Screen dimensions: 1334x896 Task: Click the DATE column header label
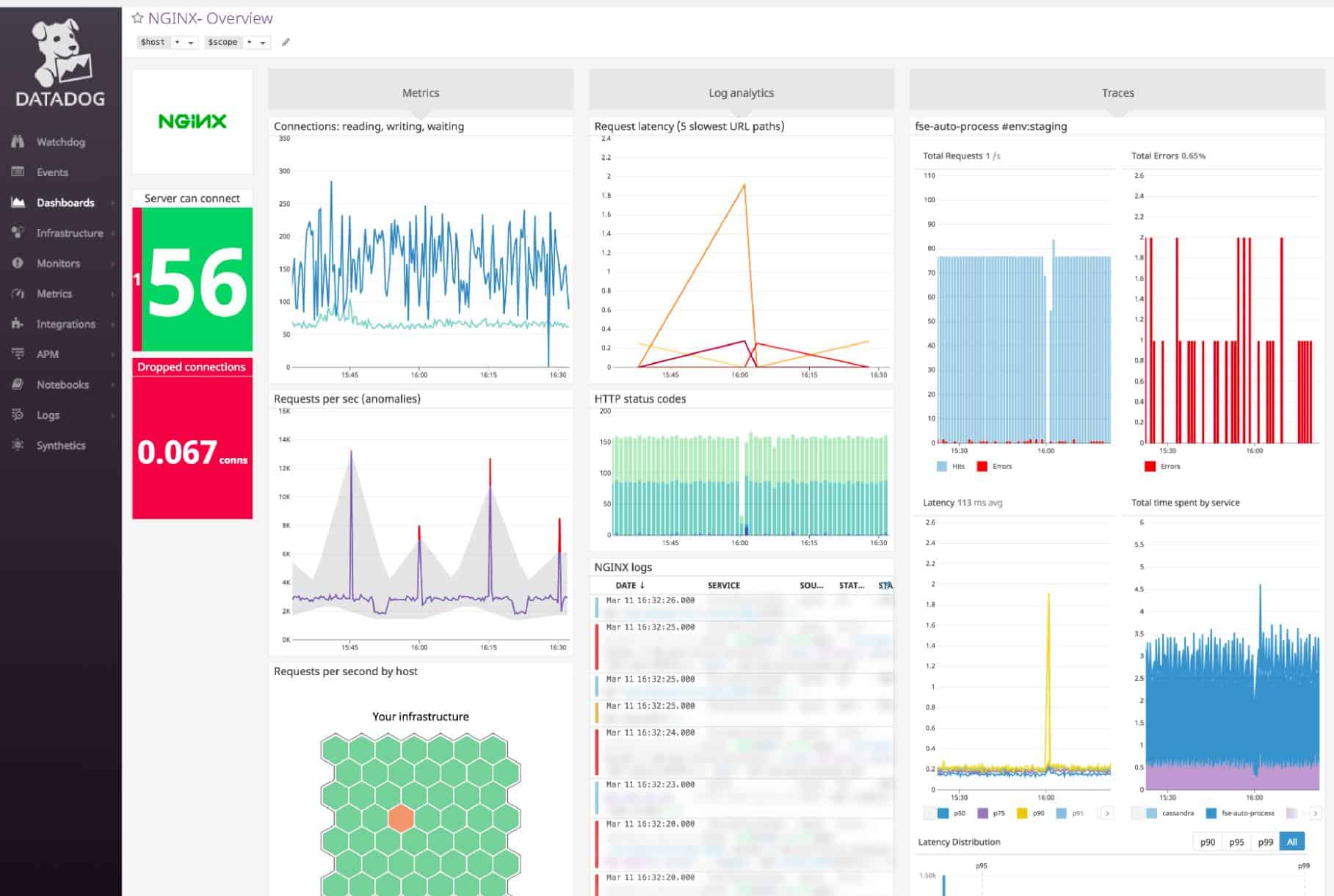pos(626,585)
